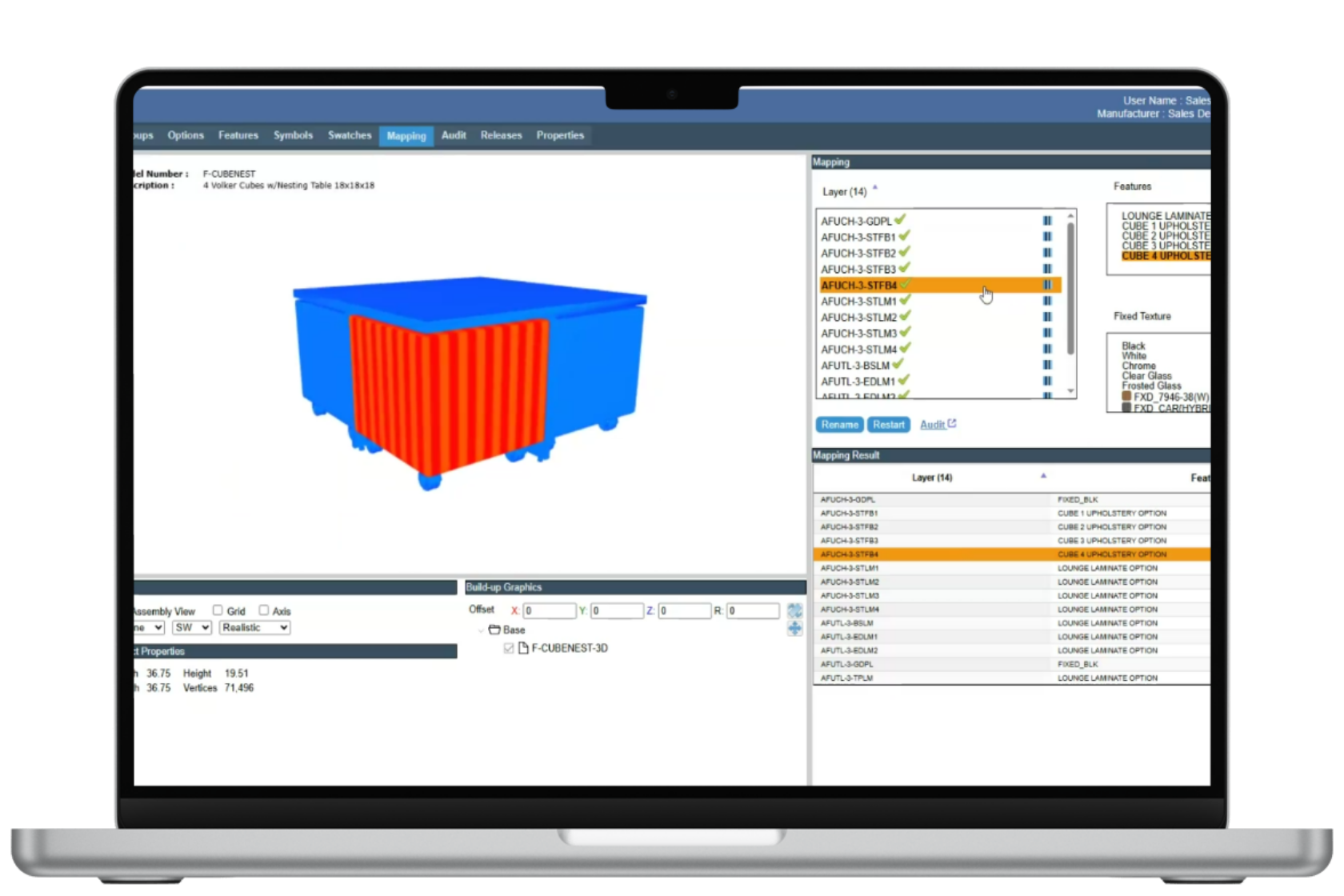1344x896 pixels.
Task: Open the Properties tab
Action: pyautogui.click(x=560, y=135)
